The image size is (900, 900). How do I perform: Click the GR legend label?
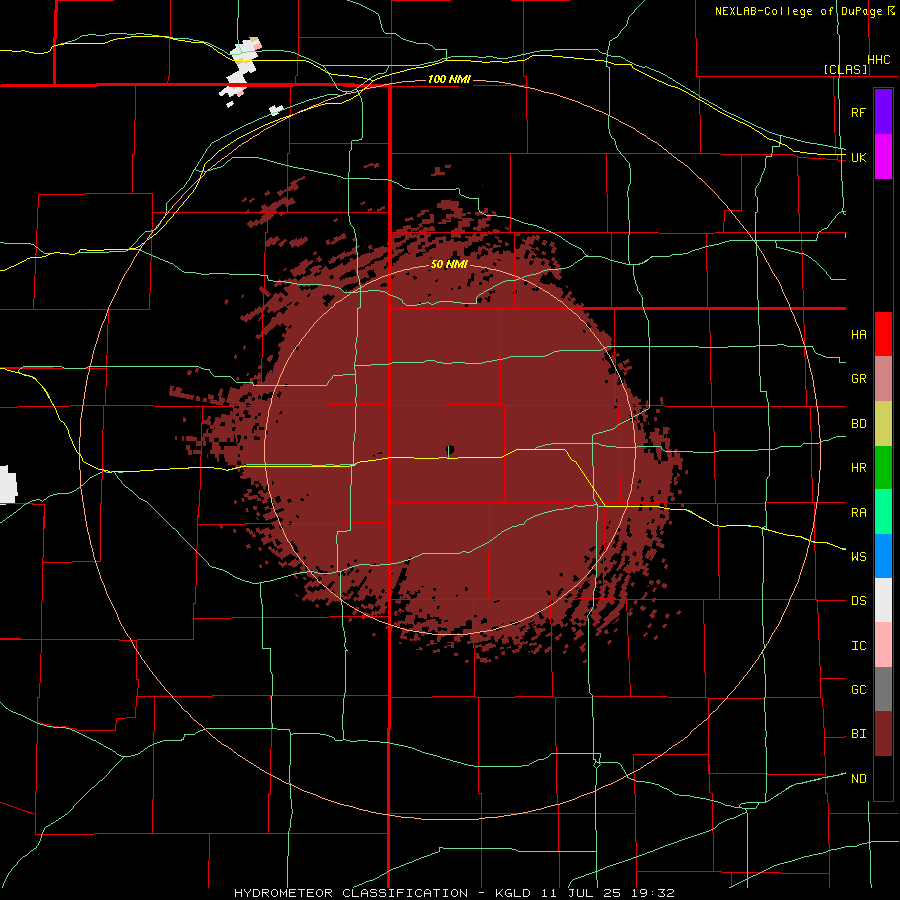click(x=858, y=379)
